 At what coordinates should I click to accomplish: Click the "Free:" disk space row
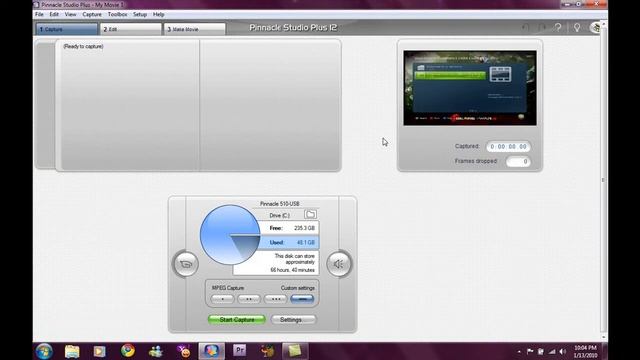click(289, 228)
